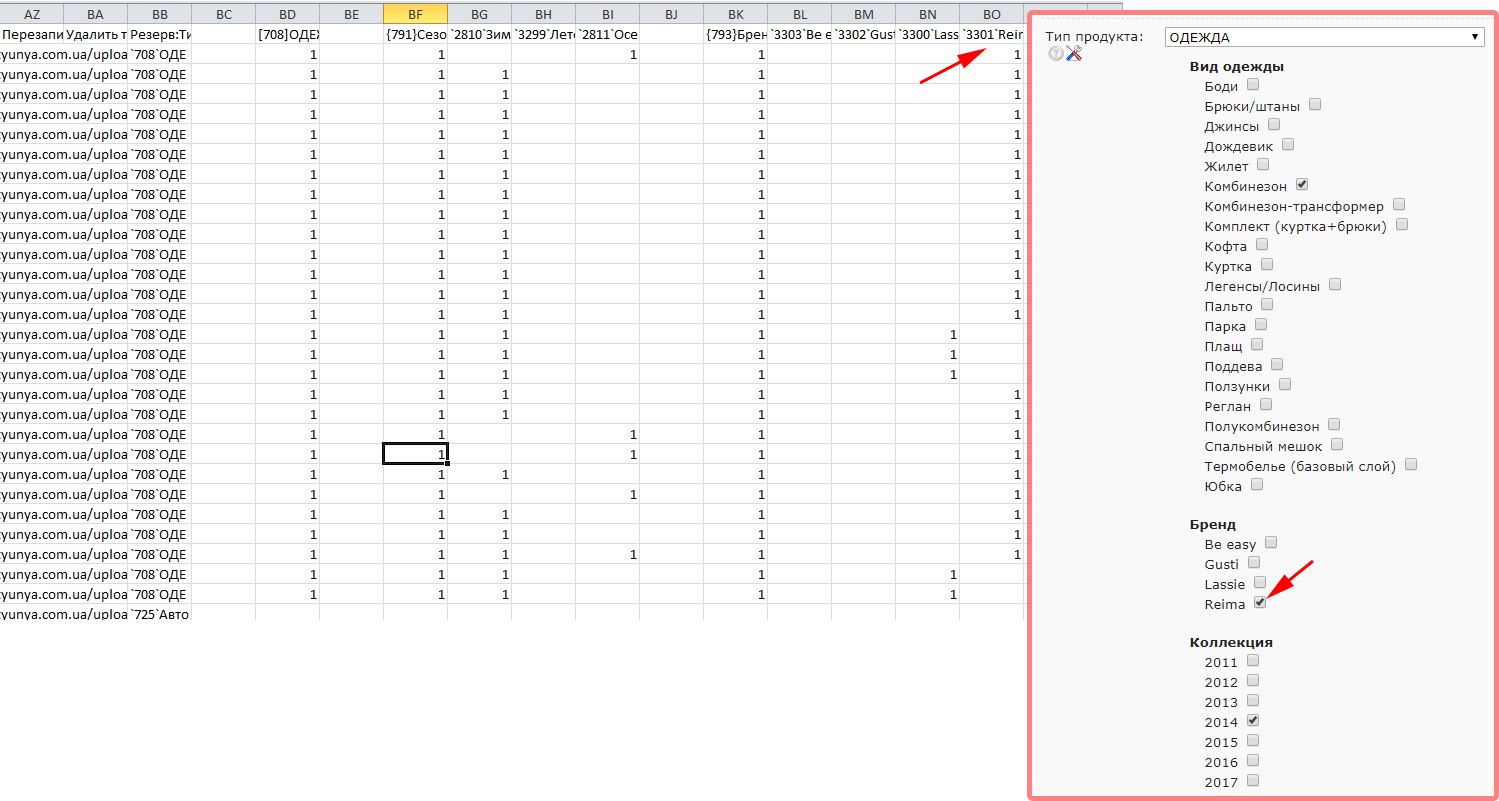This screenshot has width=1499, height=801.
Task: Tick the Спальный мешок checkbox
Action: point(1337,445)
